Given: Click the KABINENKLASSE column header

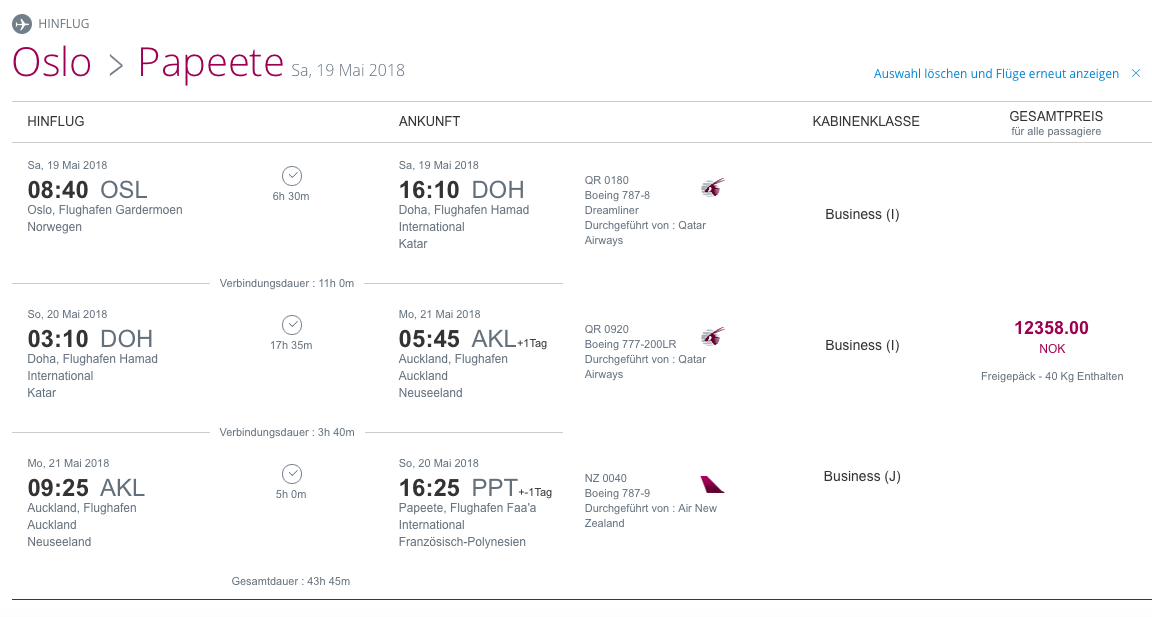Looking at the screenshot, I should (x=866, y=121).
